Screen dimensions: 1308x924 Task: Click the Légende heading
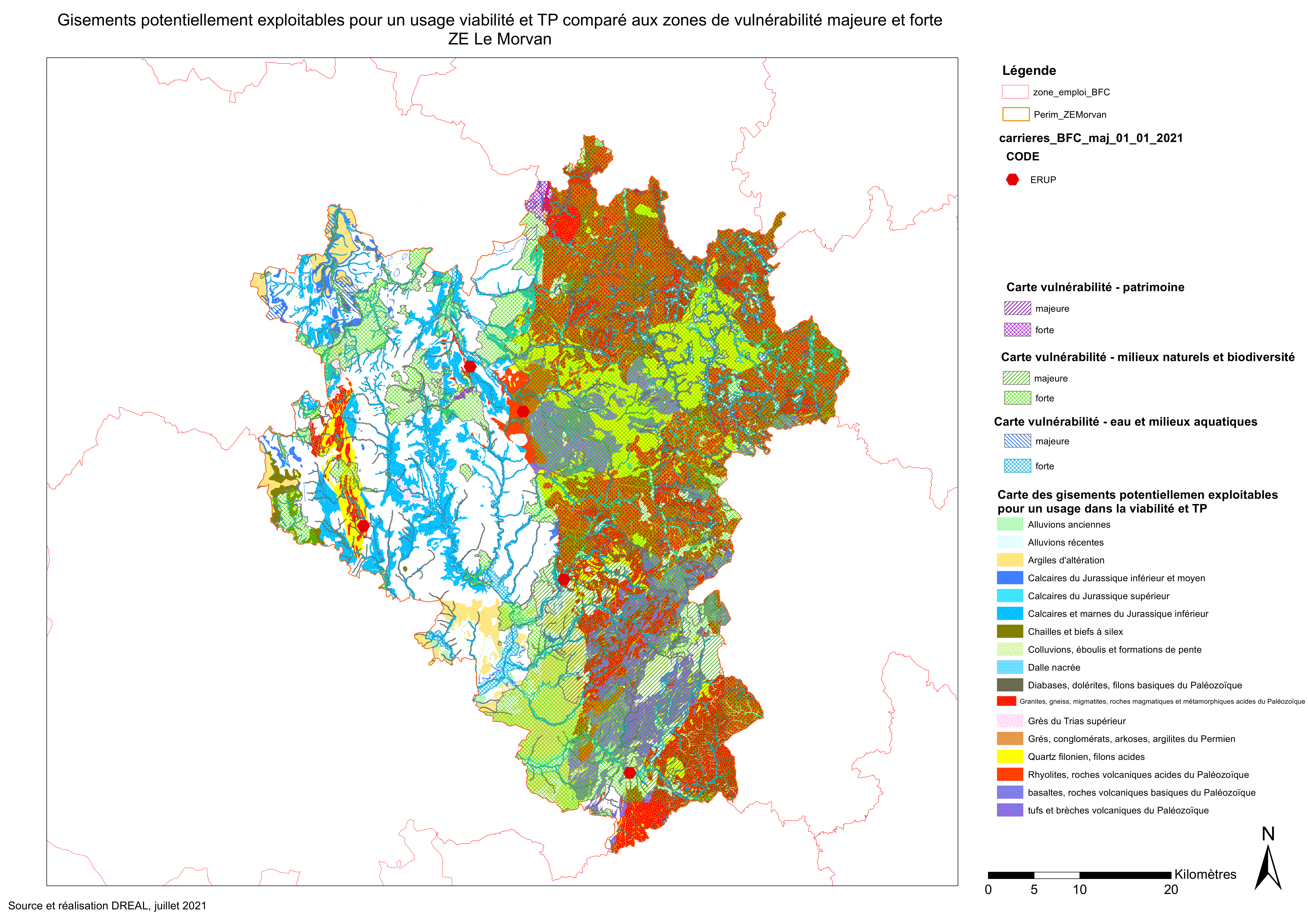[x=1029, y=71]
